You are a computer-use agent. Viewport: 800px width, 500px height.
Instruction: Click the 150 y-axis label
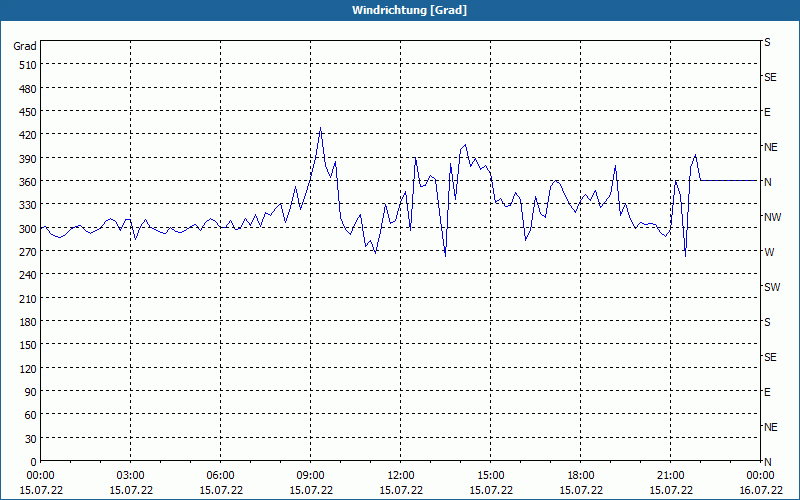coord(29,346)
